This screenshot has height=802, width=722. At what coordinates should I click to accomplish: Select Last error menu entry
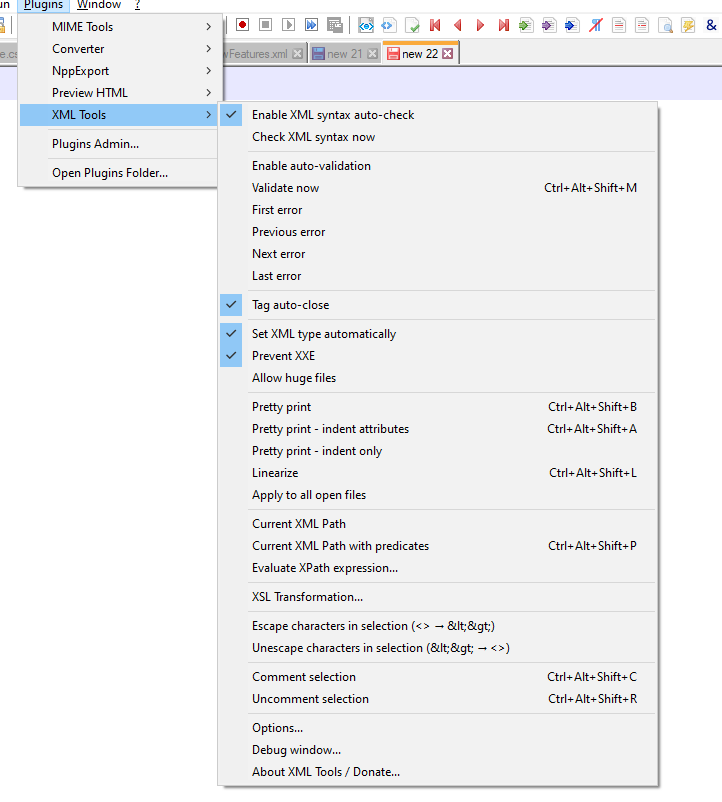437,276
